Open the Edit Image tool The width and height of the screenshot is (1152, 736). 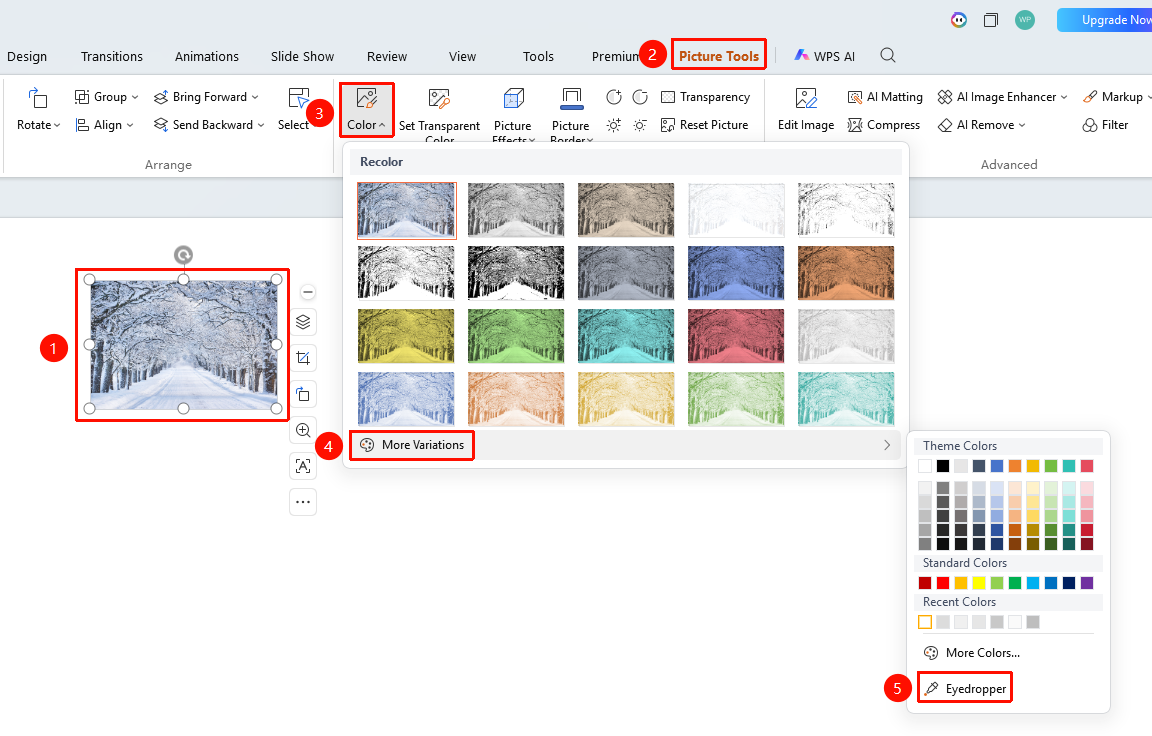point(806,110)
